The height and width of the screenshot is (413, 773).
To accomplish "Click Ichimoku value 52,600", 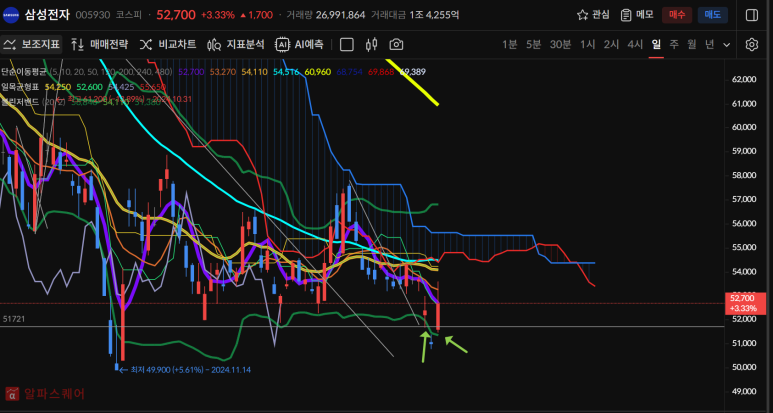I will click(x=90, y=87).
